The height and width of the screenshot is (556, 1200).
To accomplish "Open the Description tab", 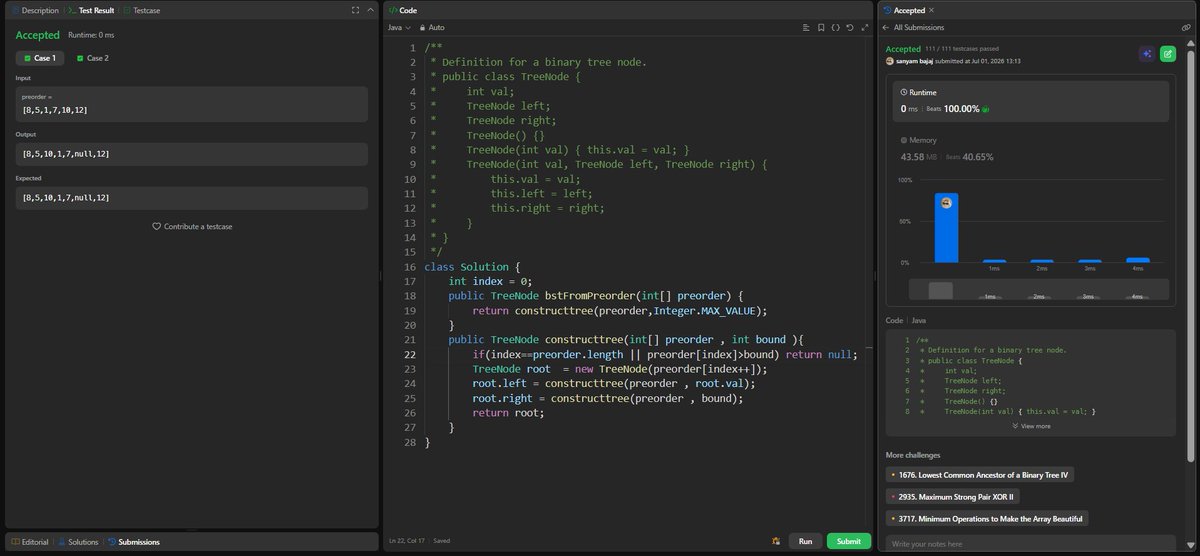I will [34, 9].
